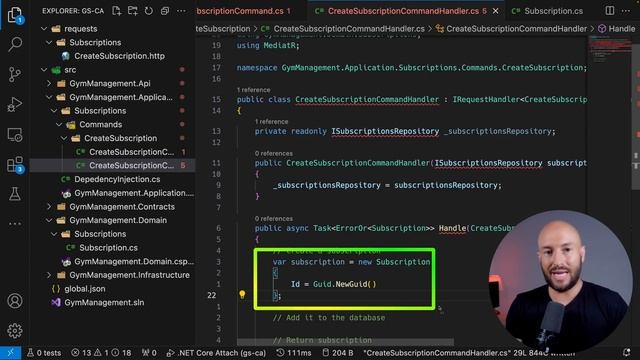This screenshot has width=640, height=360.
Task: Click the lightbulb quick fix icon
Action: [242, 294]
